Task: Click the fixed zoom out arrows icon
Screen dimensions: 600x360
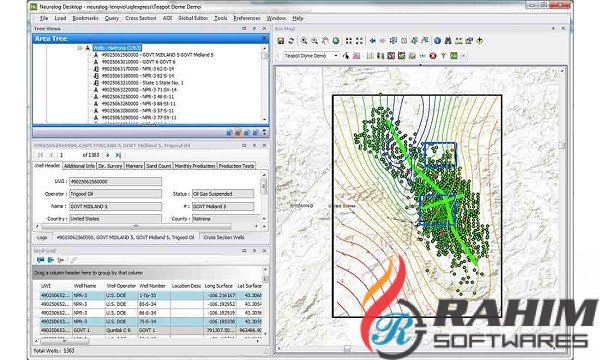Action: [x=359, y=41]
